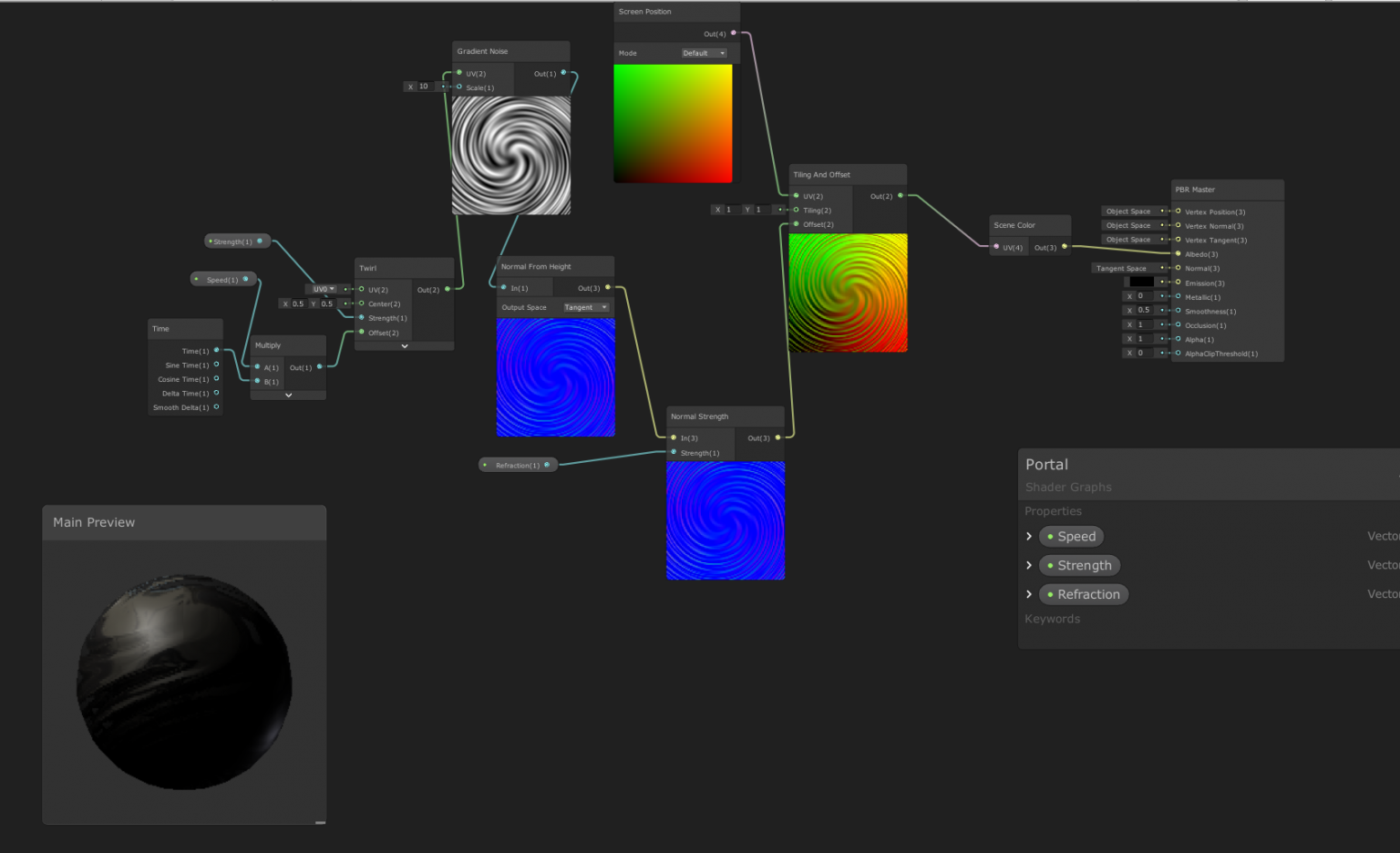Click the Offset input port on Tiling And Offset
Viewport: 1400px width, 853px height.
tap(797, 224)
